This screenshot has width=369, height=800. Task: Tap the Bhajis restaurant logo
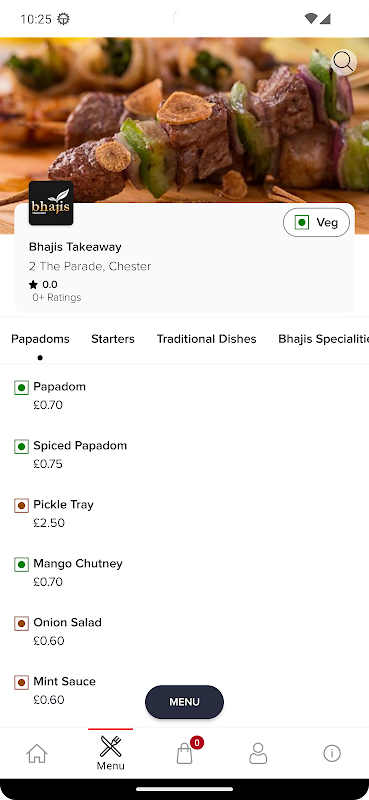(51, 203)
